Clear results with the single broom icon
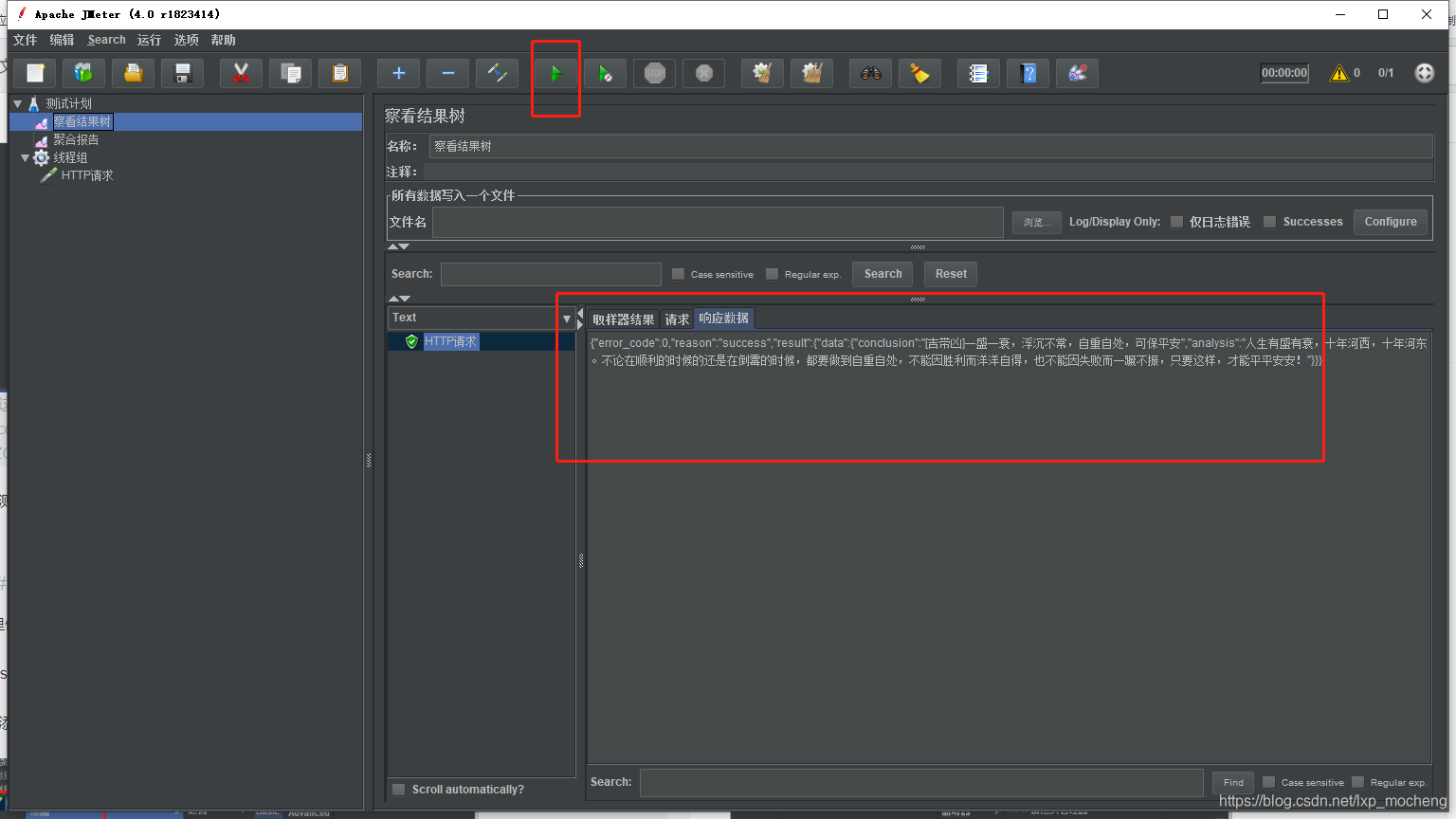This screenshot has width=1456, height=819. pyautogui.click(x=762, y=73)
